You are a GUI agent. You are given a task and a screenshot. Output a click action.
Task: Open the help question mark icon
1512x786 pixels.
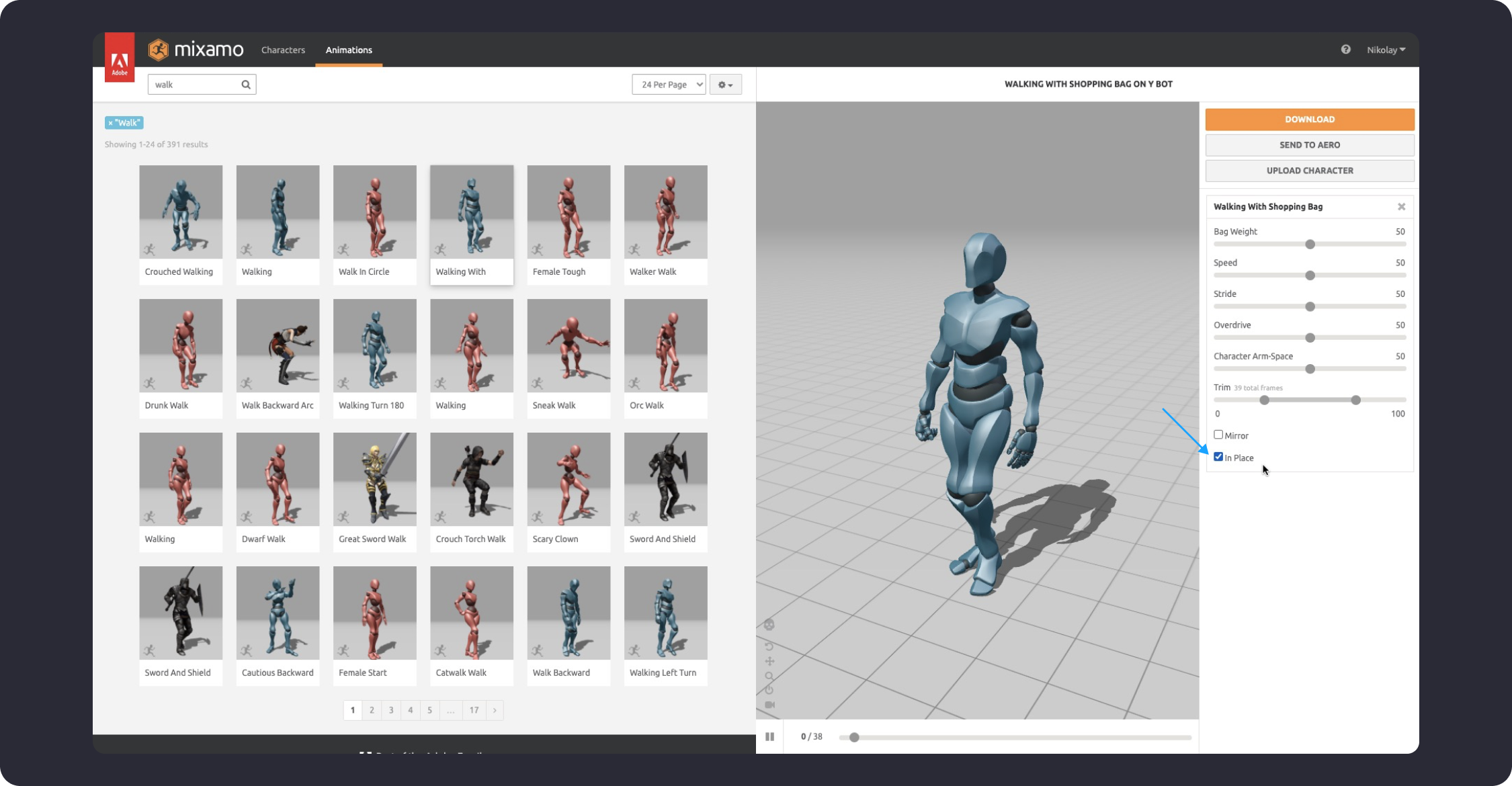[1345, 50]
